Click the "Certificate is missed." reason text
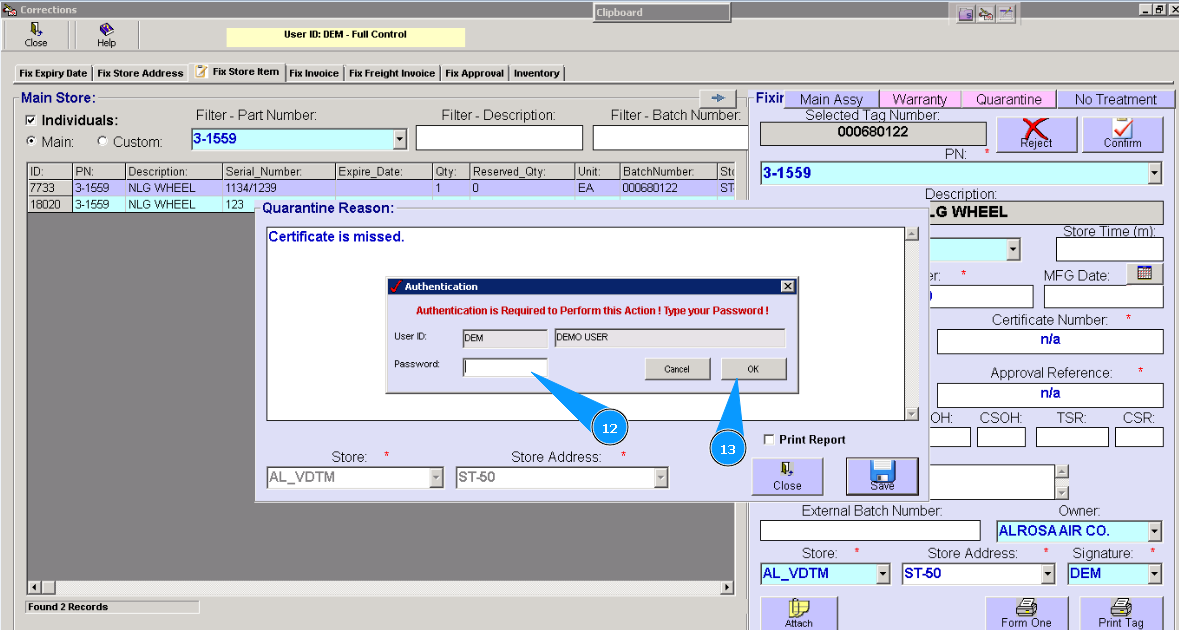The height and width of the screenshot is (633, 1179). [x=336, y=237]
